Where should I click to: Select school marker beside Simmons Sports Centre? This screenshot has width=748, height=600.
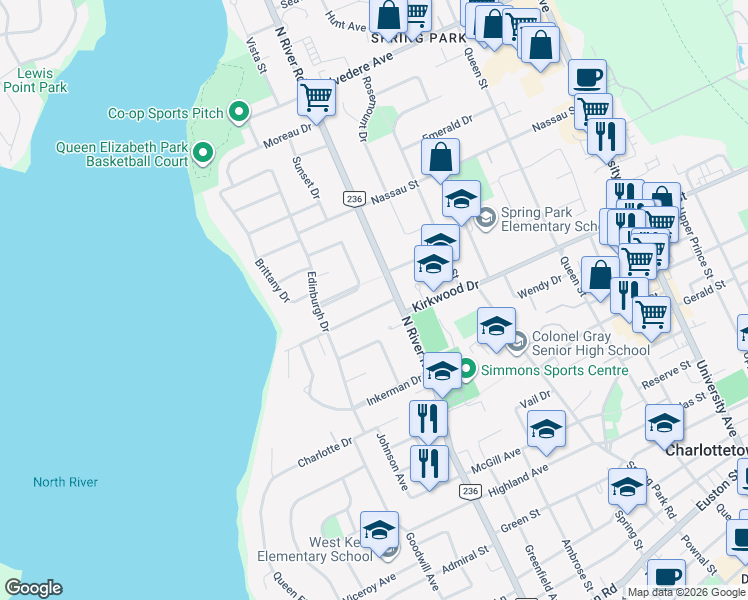[442, 372]
